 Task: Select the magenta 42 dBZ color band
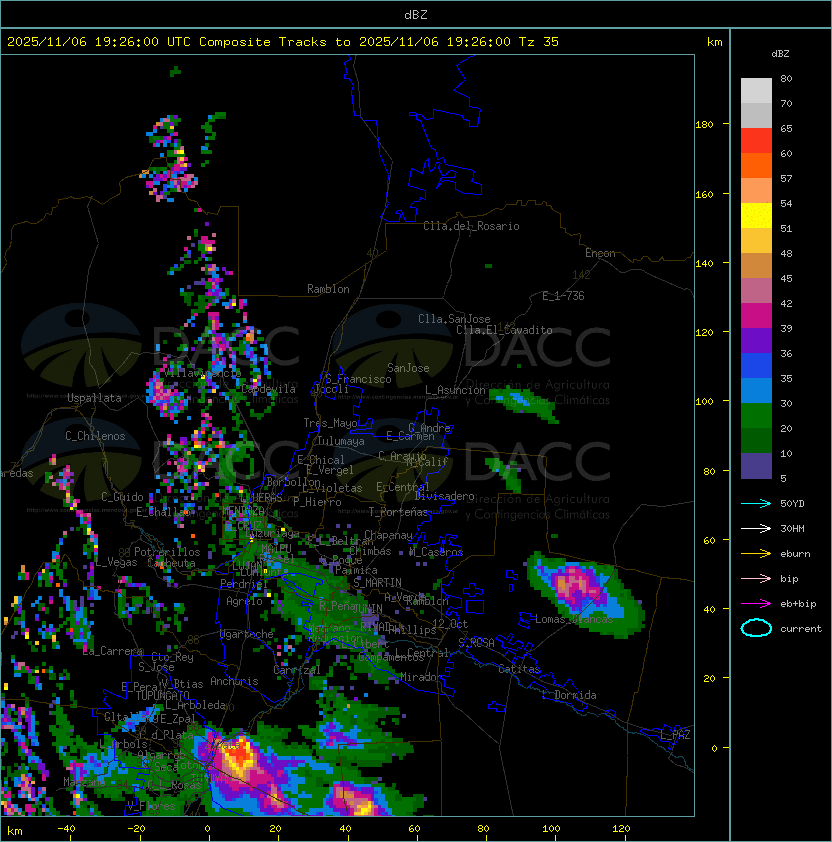[x=756, y=316]
